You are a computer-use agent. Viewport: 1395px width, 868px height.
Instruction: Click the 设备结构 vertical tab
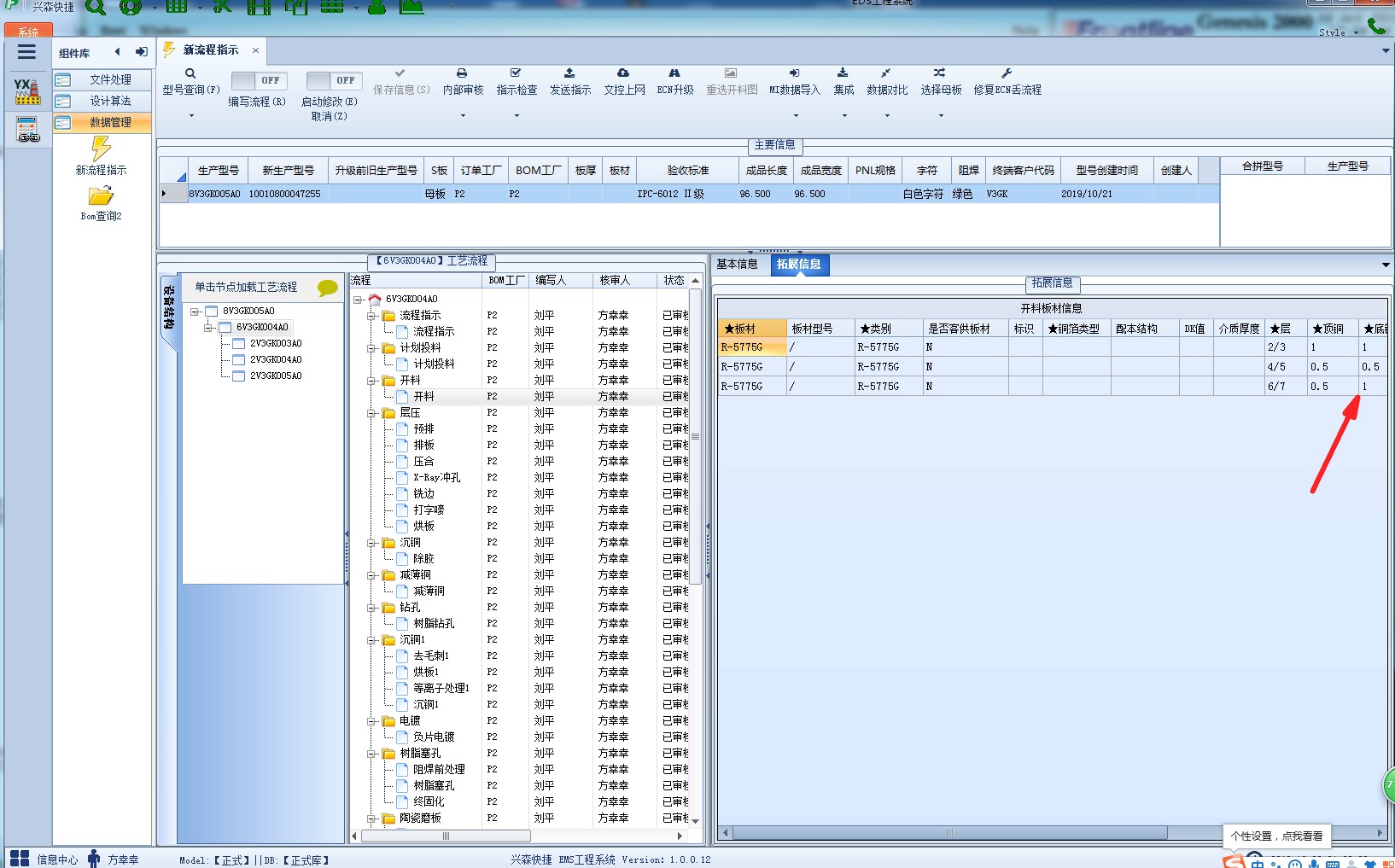pos(169,308)
